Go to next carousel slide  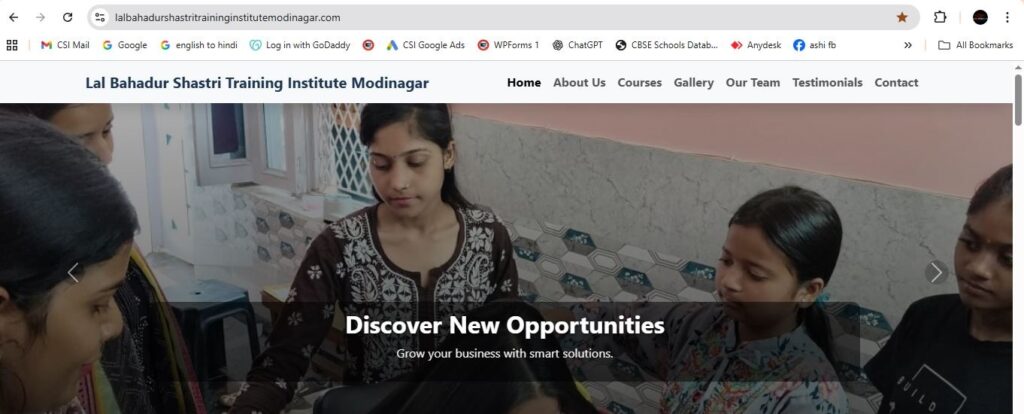point(936,272)
